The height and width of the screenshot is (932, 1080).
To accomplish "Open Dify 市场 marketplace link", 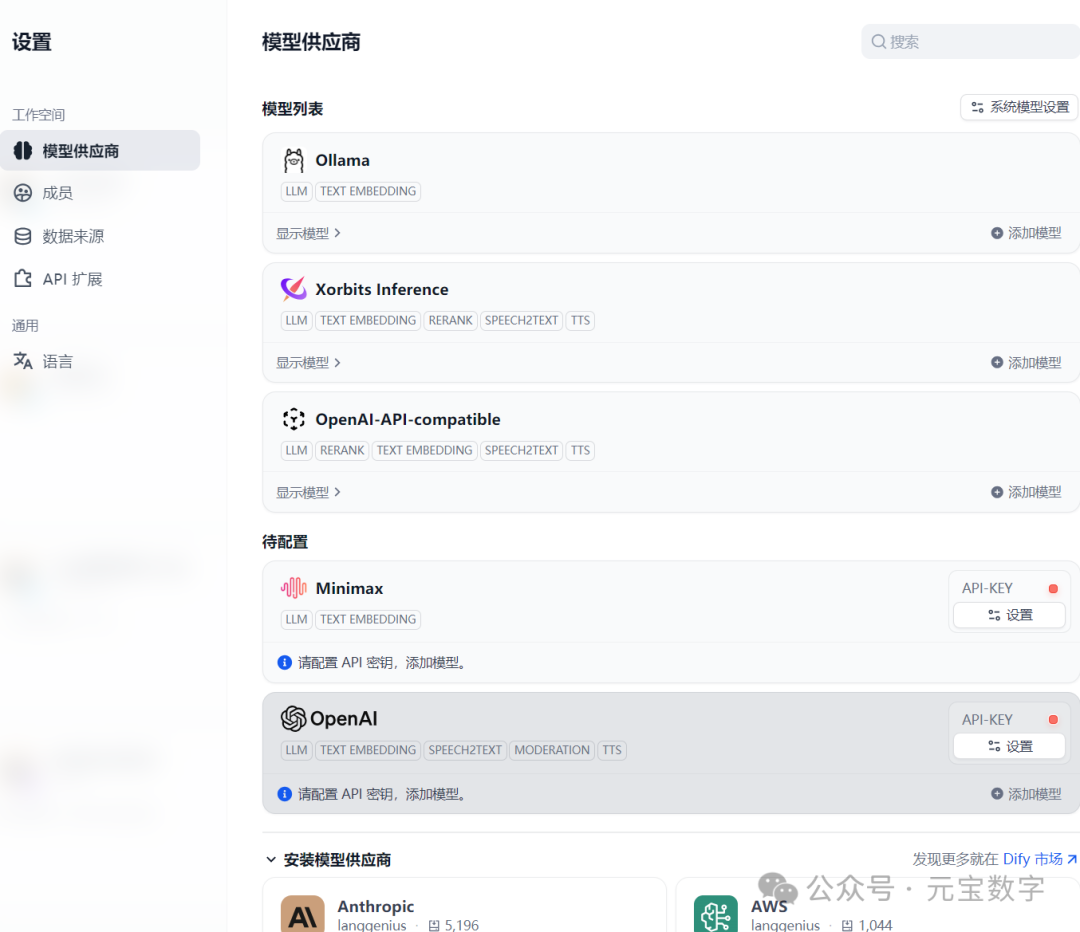I will (x=1039, y=859).
